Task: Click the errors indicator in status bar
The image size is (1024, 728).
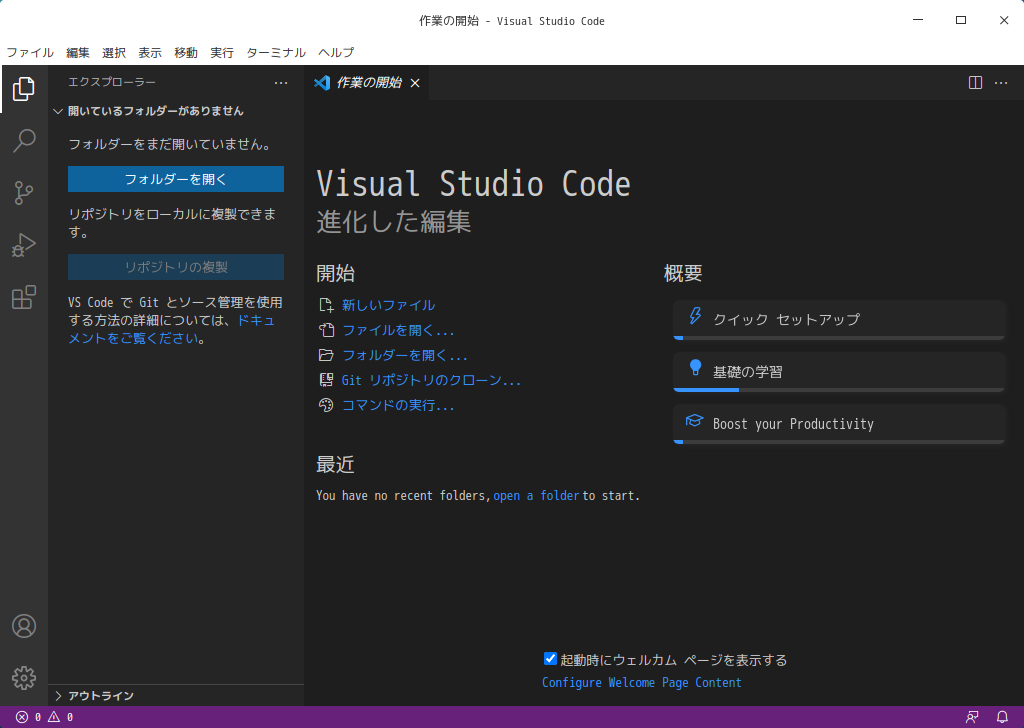Action: (28, 717)
